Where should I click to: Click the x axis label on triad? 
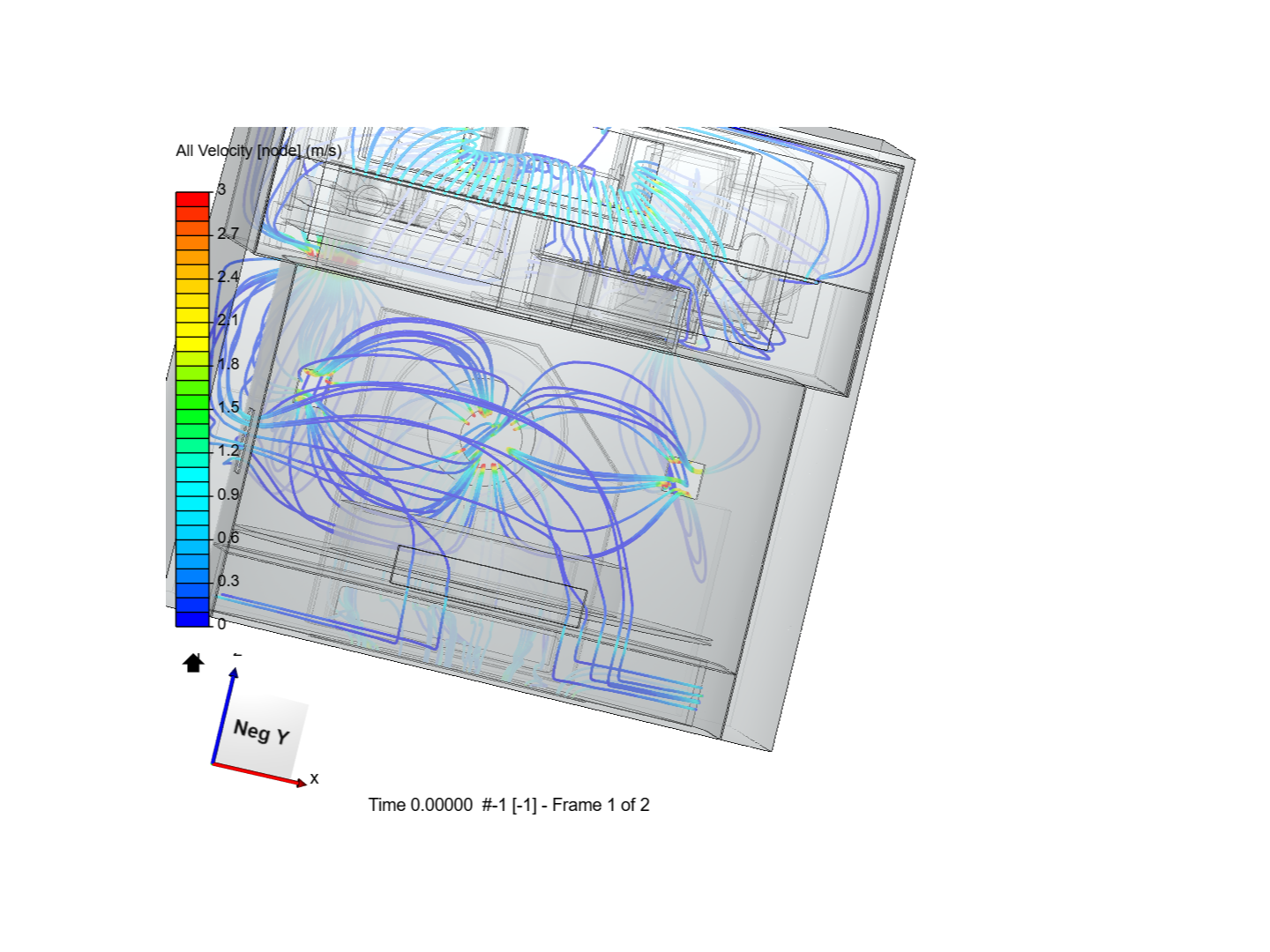tap(314, 778)
